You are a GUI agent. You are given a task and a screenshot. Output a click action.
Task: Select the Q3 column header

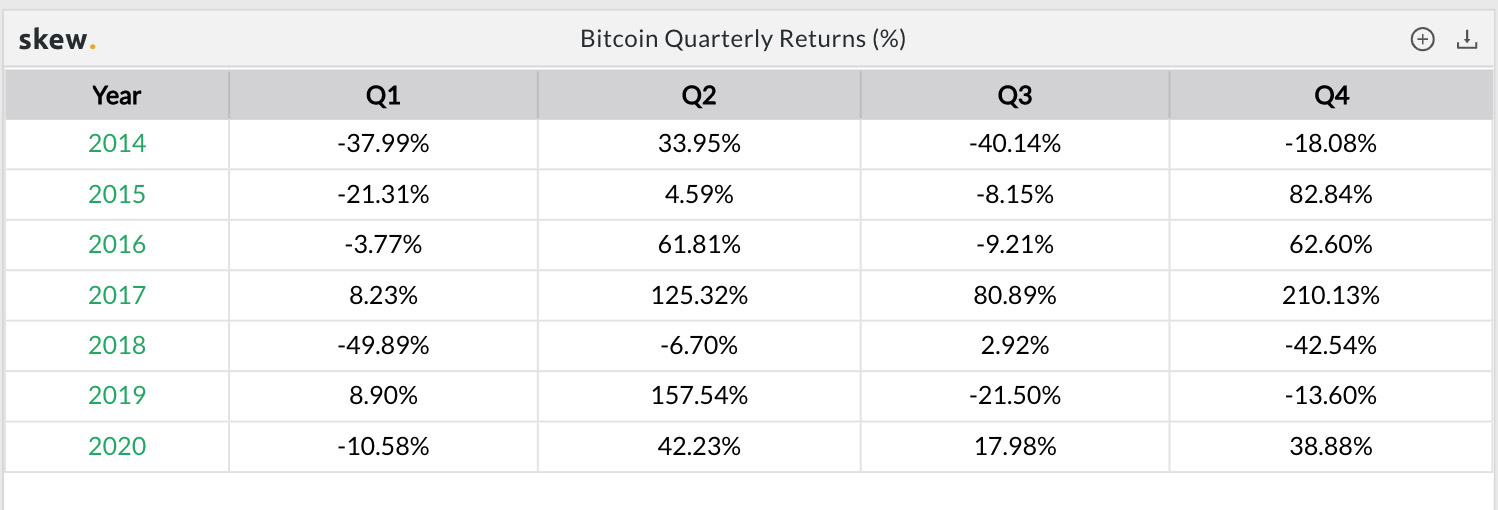point(1015,95)
